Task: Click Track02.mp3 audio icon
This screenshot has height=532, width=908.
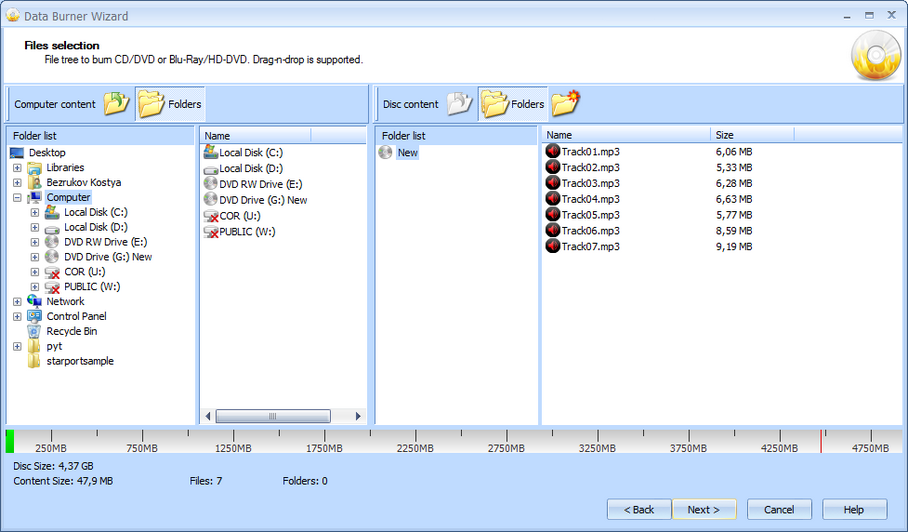Action: (553, 167)
